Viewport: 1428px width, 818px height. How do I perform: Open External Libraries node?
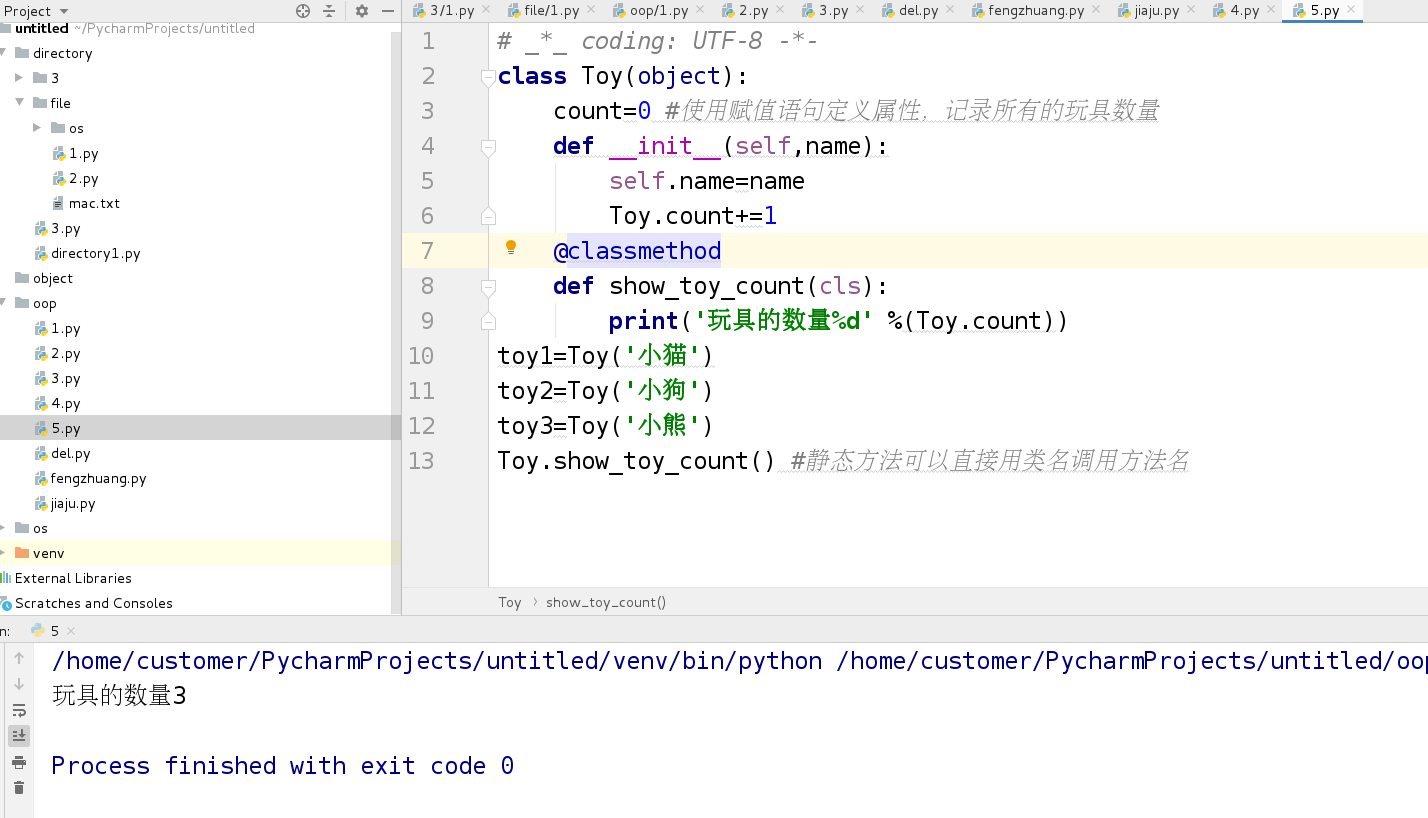coord(73,578)
